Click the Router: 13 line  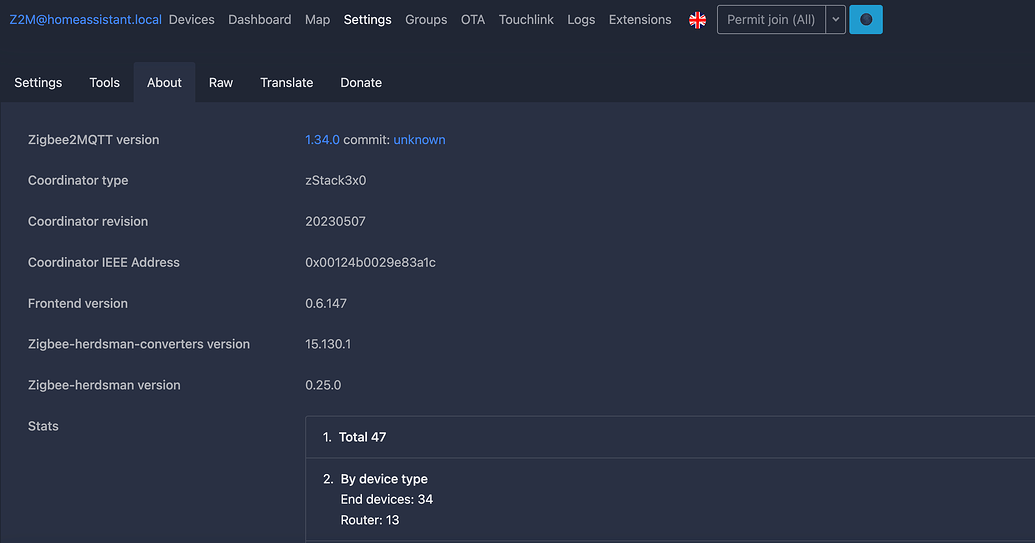[x=370, y=520]
